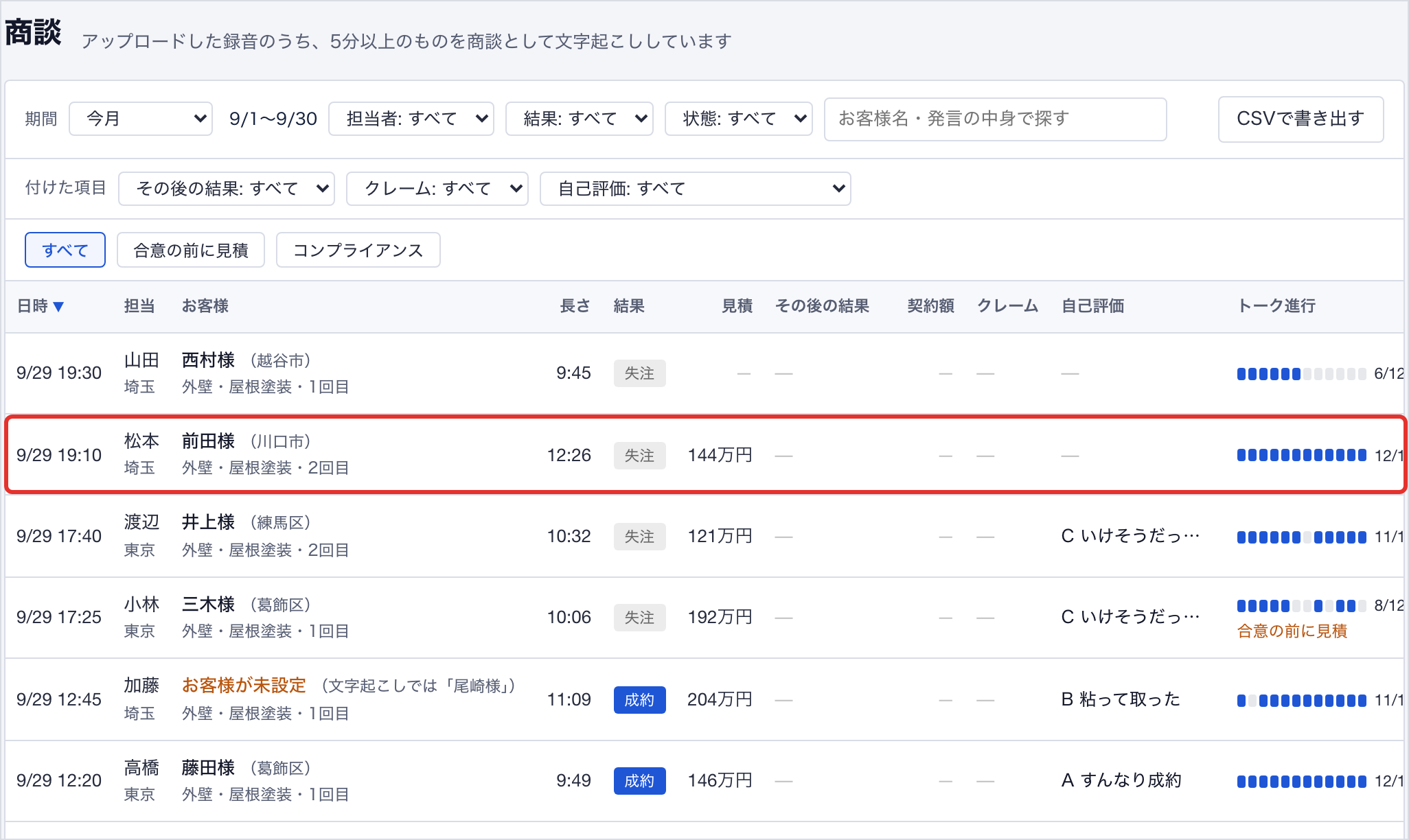This screenshot has height=840, width=1409.
Task: Click the 12:26 duration cell
Action: pos(569,455)
